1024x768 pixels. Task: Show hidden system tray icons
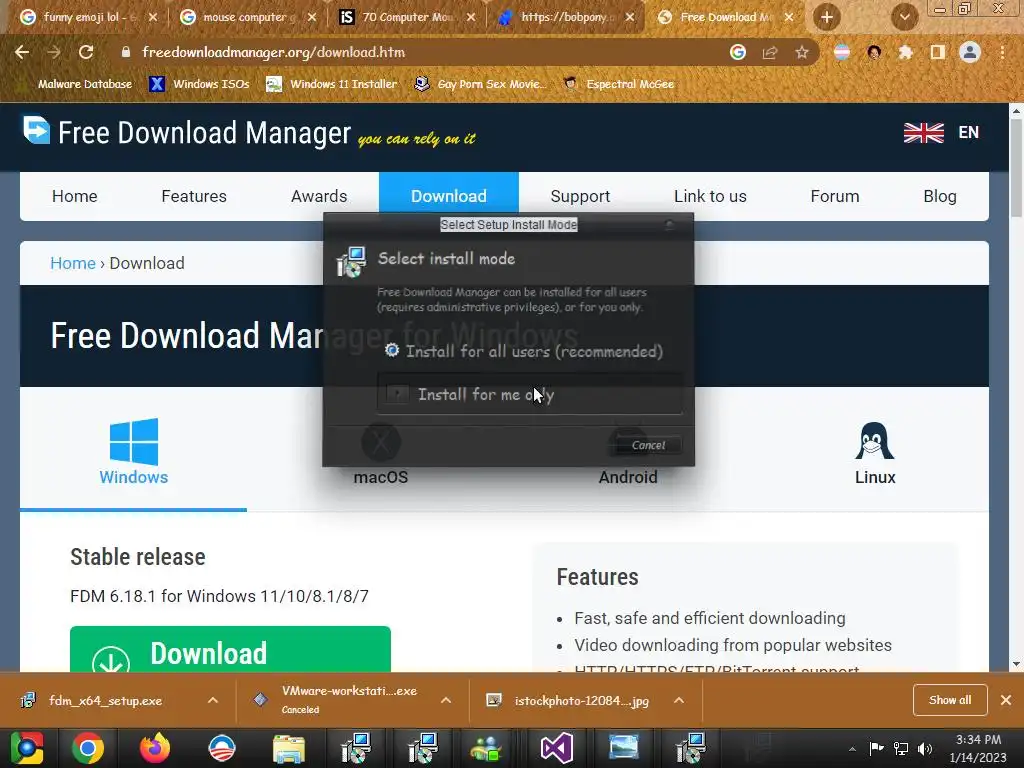click(852, 749)
